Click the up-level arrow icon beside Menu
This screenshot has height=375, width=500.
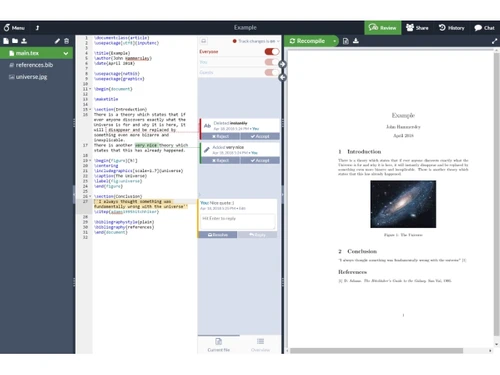tap(37, 28)
